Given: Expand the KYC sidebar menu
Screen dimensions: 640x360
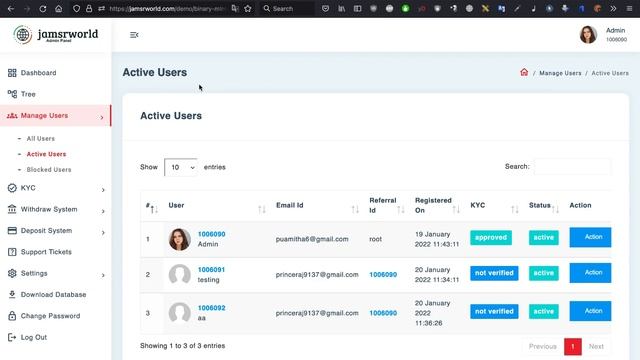Looking at the screenshot, I should pos(56,188).
